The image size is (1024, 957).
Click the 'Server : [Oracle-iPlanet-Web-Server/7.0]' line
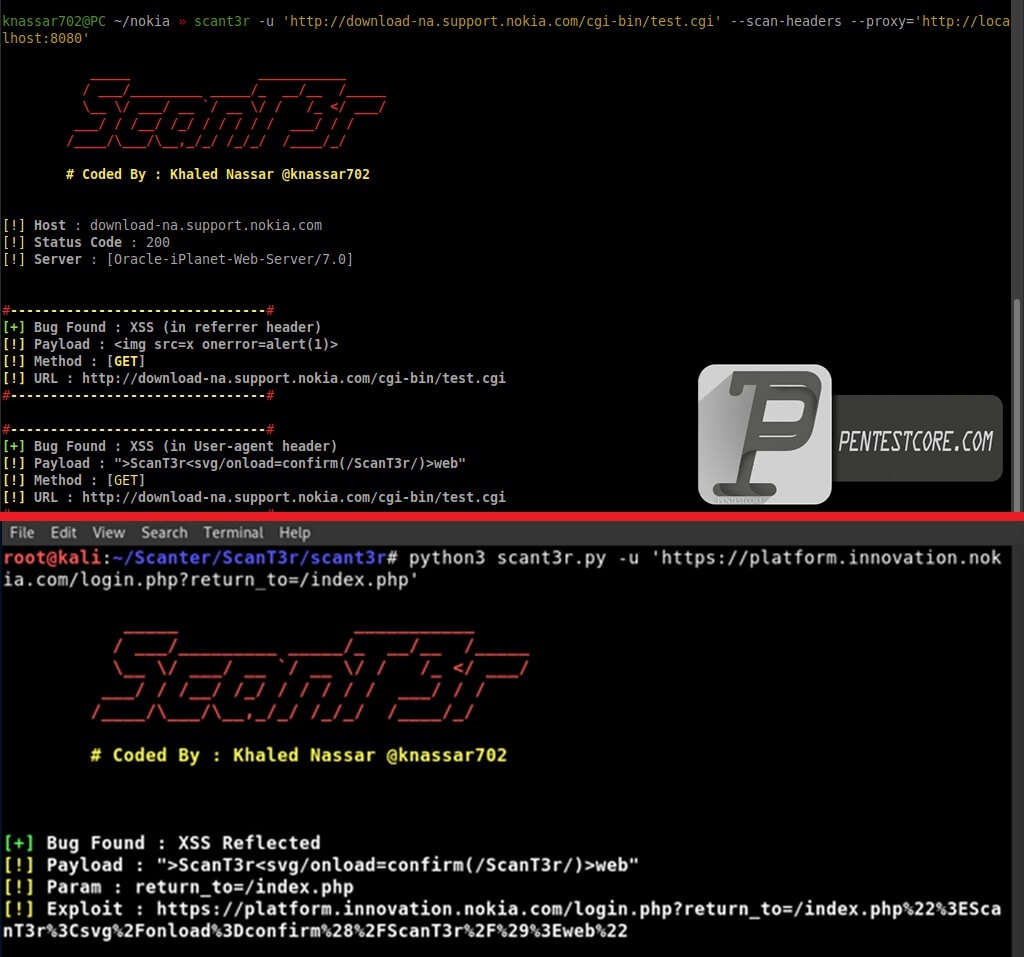178,259
